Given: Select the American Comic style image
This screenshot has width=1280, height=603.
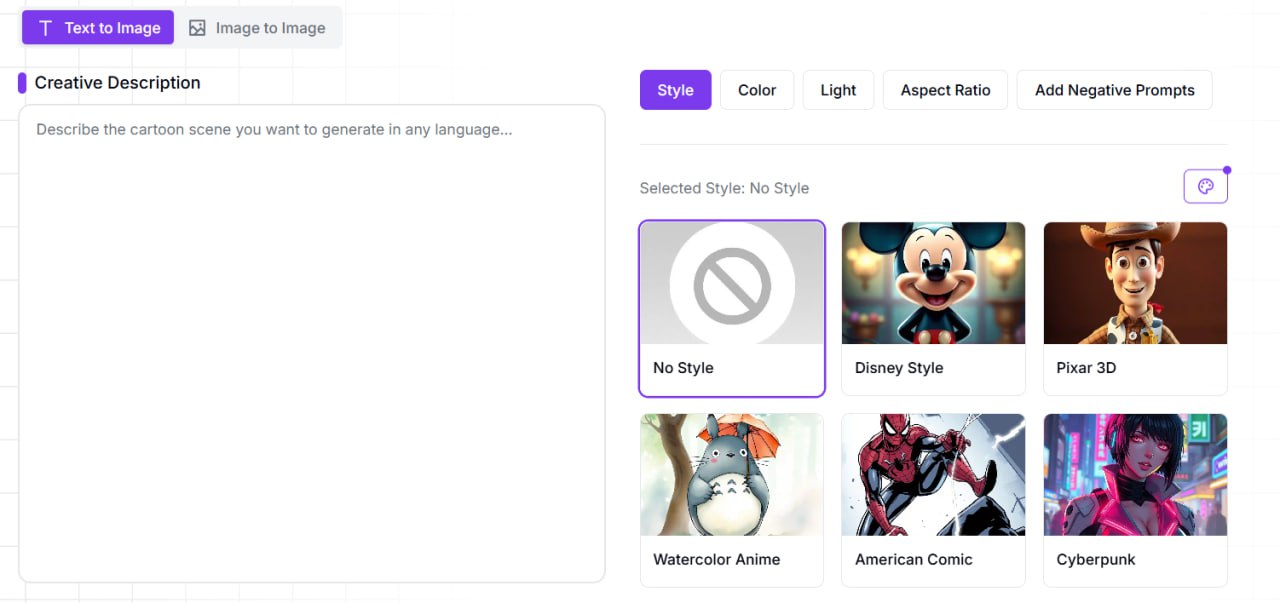Looking at the screenshot, I should point(933,475).
